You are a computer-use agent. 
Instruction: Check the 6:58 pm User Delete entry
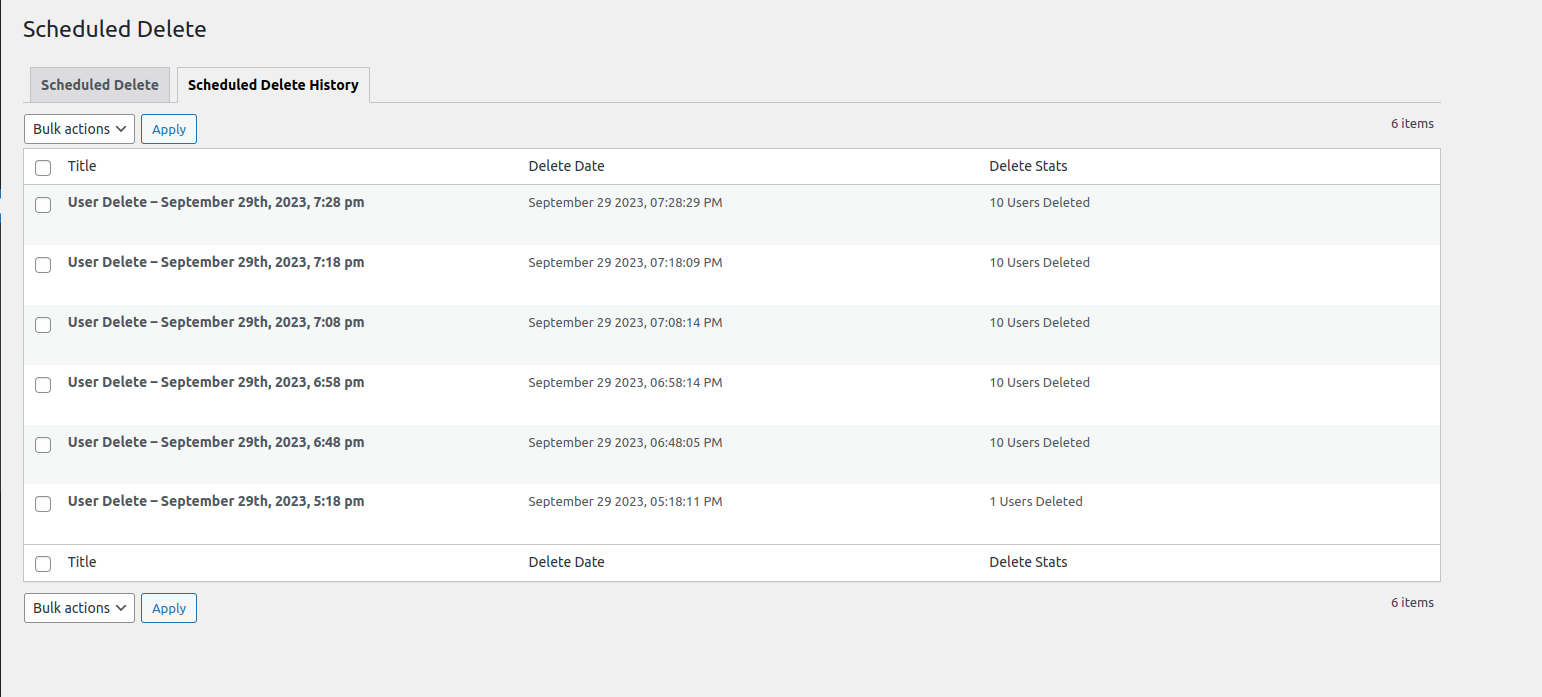pos(43,384)
